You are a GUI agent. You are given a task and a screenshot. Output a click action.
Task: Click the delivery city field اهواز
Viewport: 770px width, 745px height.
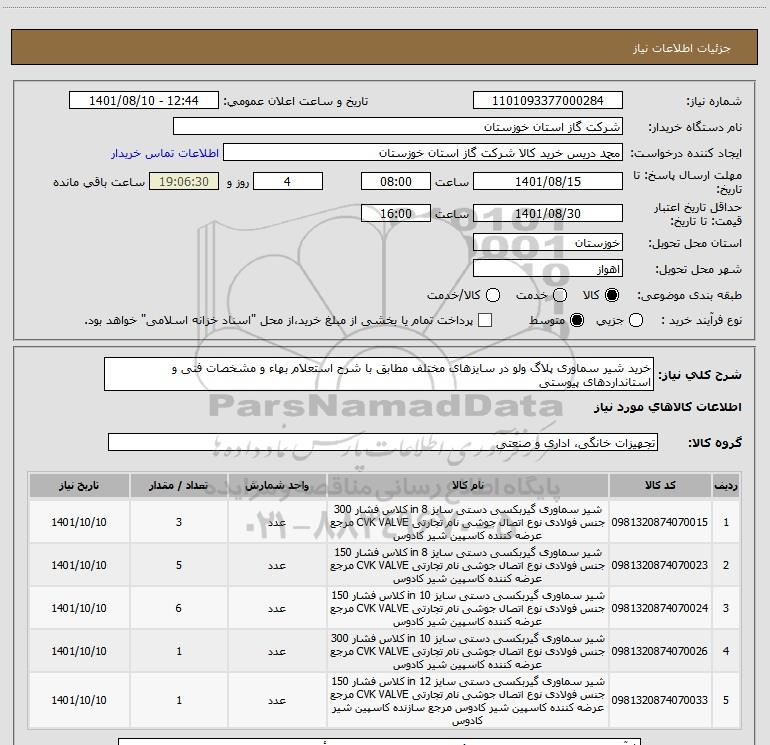click(x=548, y=268)
